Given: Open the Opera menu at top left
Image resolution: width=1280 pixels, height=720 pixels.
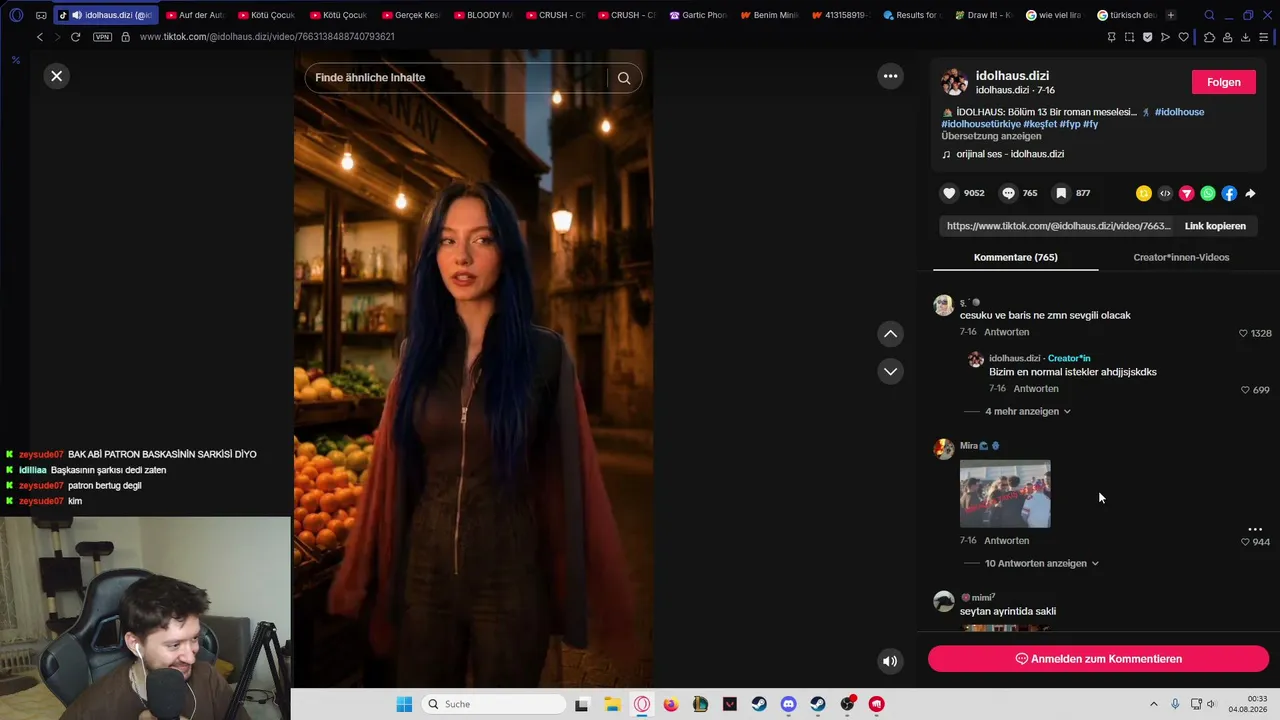Looking at the screenshot, I should point(16,15).
